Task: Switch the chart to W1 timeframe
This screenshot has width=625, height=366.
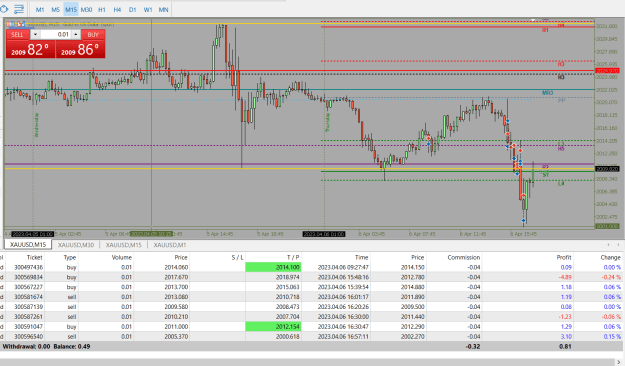Action: coord(148,10)
